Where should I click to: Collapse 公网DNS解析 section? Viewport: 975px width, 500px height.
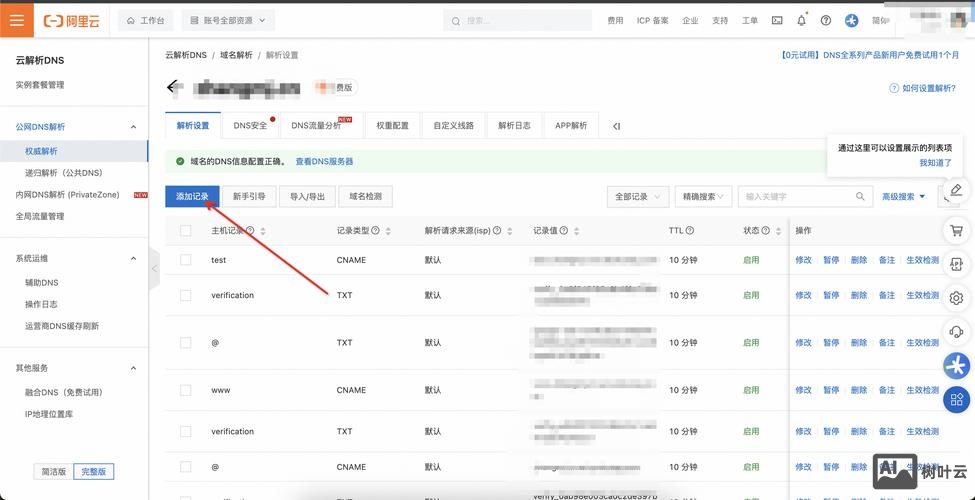[x=133, y=127]
